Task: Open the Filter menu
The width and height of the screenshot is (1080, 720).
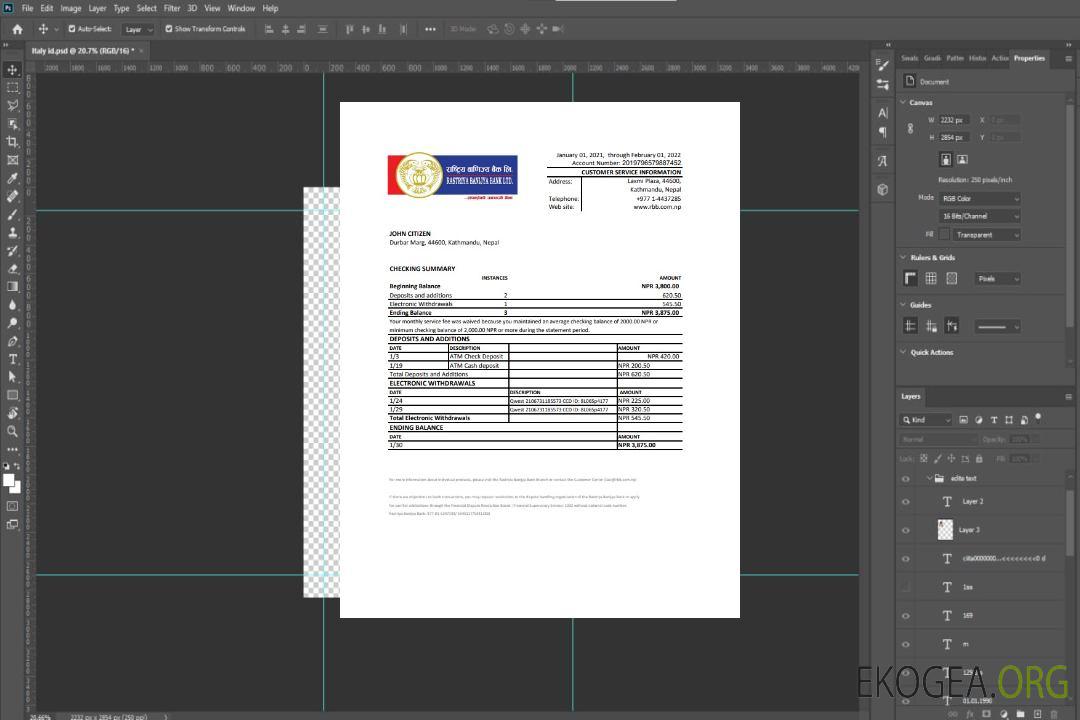Action: [x=172, y=8]
